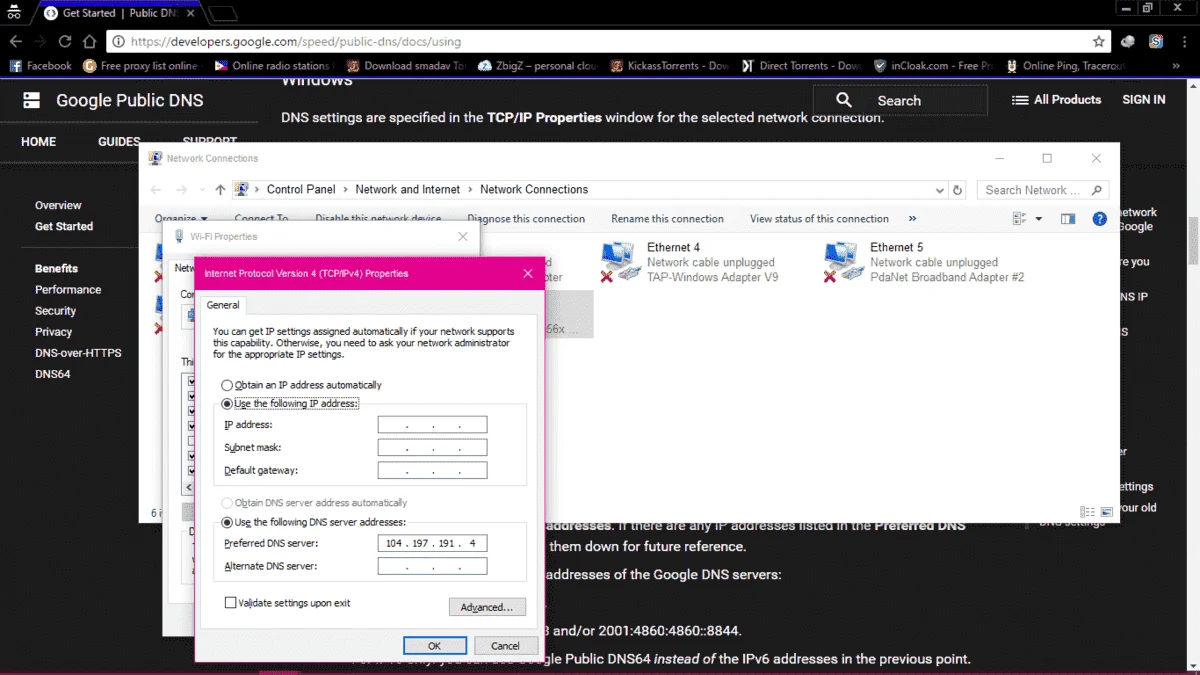Click View status of this connection

pos(819,219)
